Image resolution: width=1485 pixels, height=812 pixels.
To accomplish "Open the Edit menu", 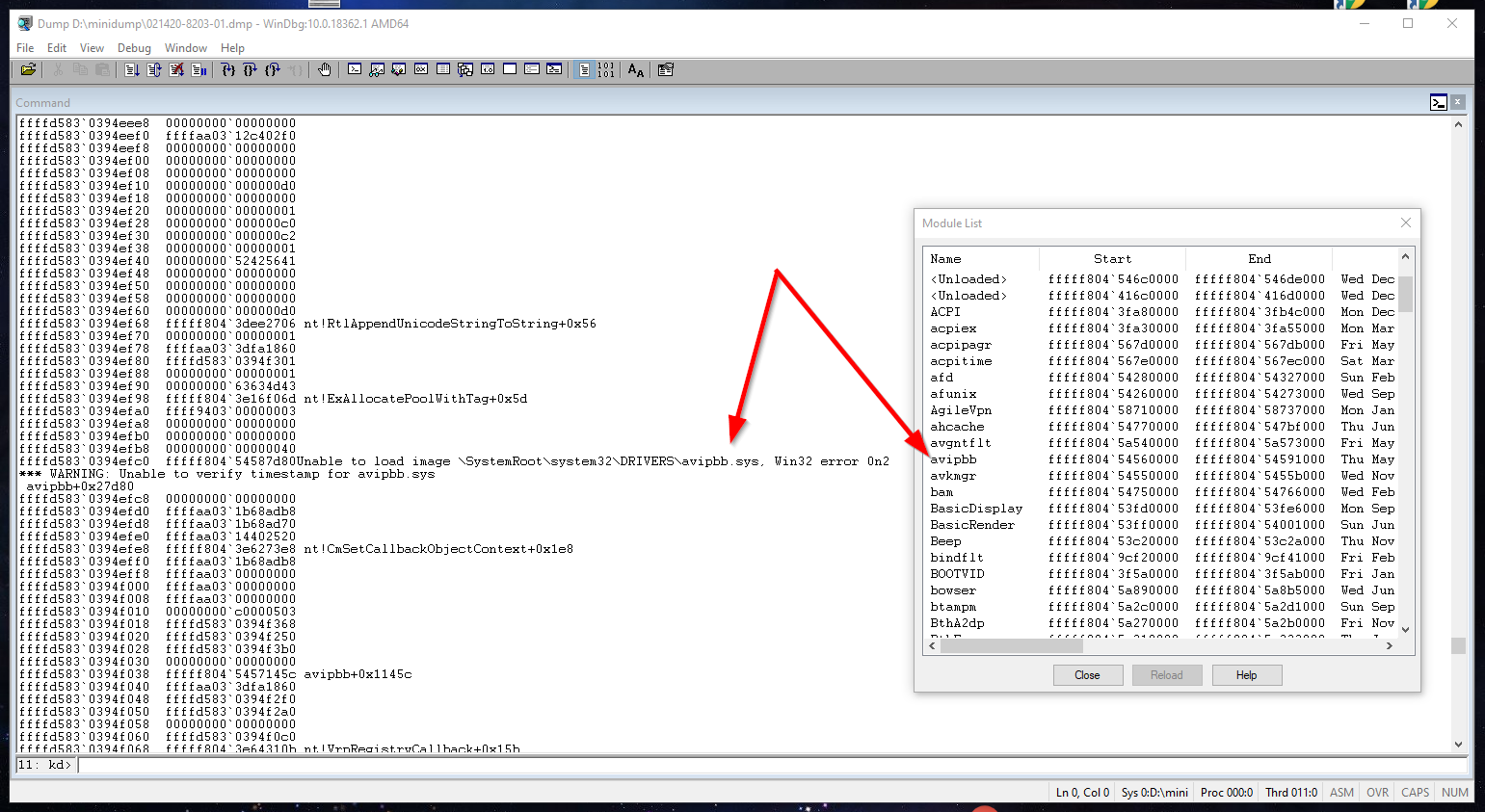I will 57,48.
